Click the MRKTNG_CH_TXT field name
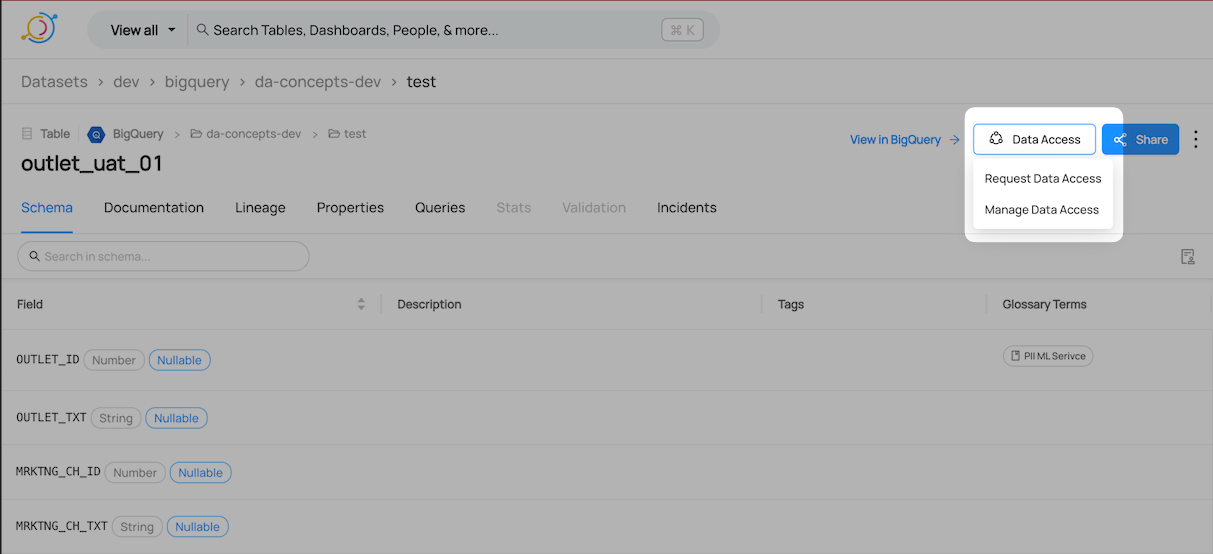Screen dimensions: 1213x554 (62, 526)
